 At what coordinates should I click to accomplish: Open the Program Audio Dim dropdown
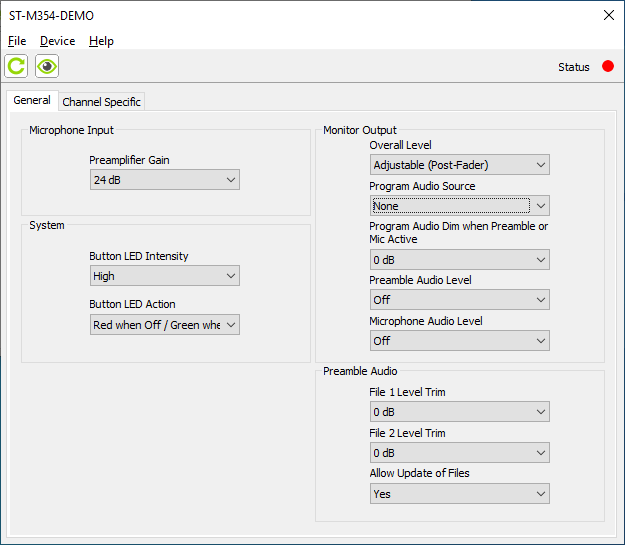tap(459, 260)
